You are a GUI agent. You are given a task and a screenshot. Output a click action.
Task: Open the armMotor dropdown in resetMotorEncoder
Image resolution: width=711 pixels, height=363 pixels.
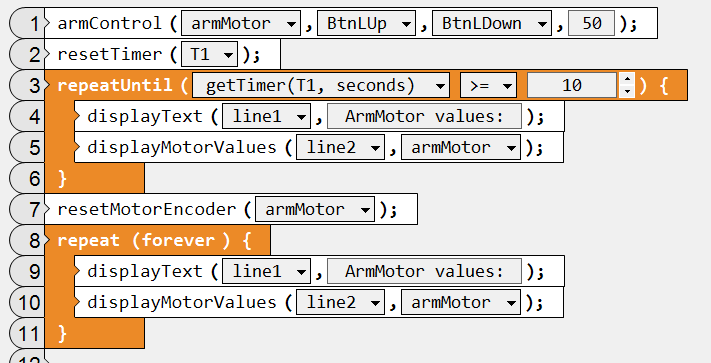tap(315, 209)
